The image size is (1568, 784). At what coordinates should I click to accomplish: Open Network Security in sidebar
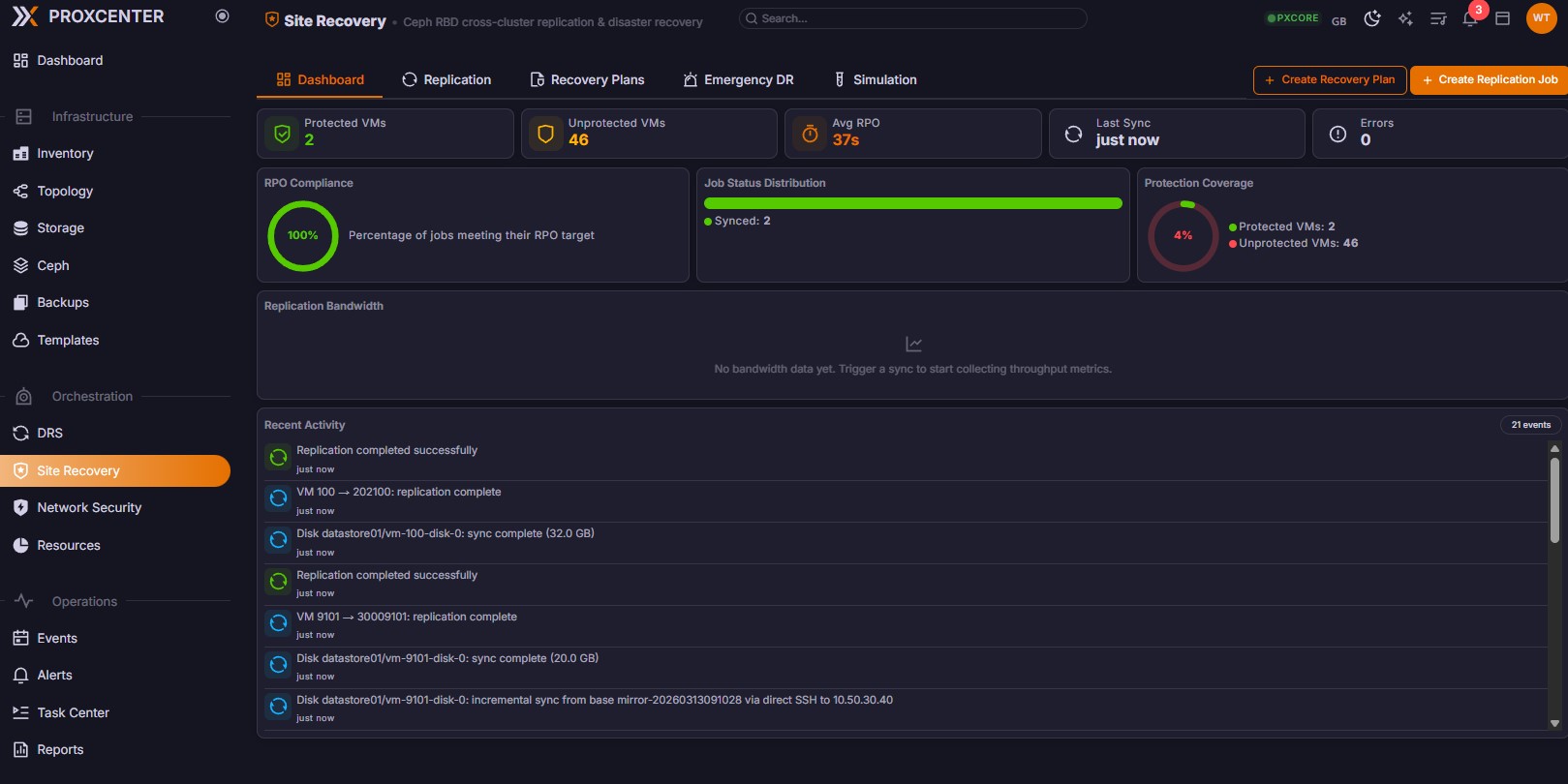89,507
